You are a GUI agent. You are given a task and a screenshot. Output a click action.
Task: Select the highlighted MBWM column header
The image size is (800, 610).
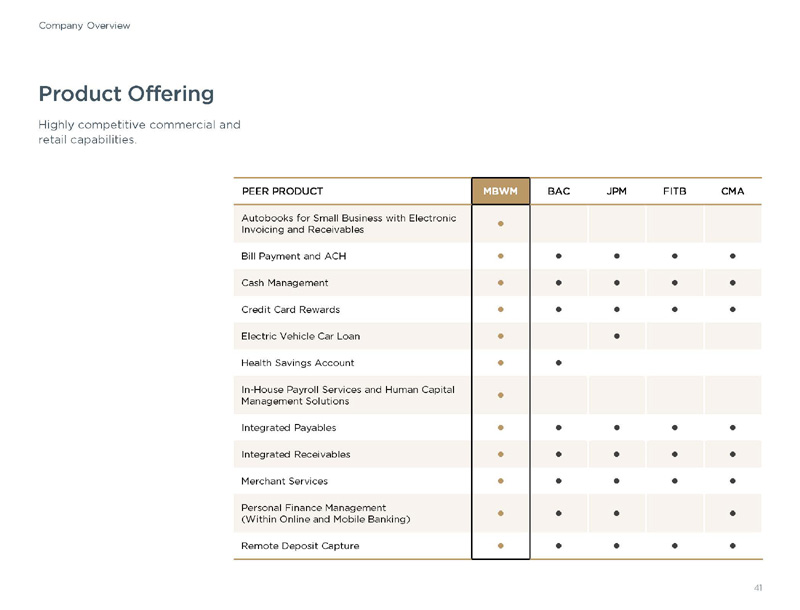click(x=500, y=190)
